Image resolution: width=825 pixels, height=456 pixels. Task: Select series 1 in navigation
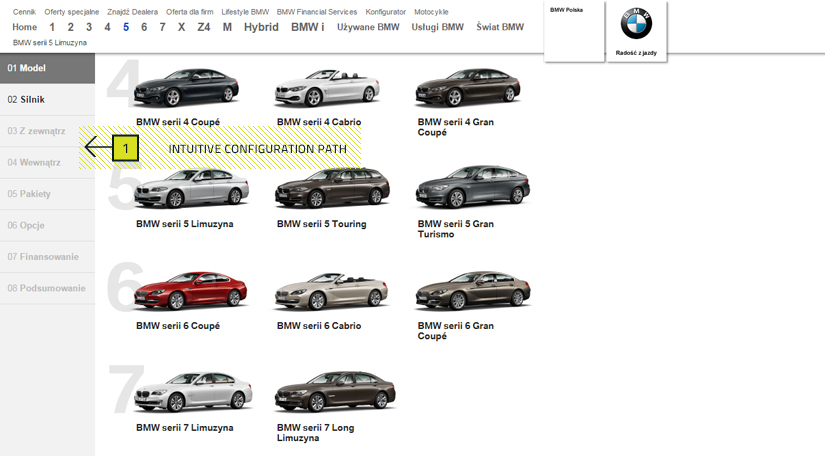[52, 27]
